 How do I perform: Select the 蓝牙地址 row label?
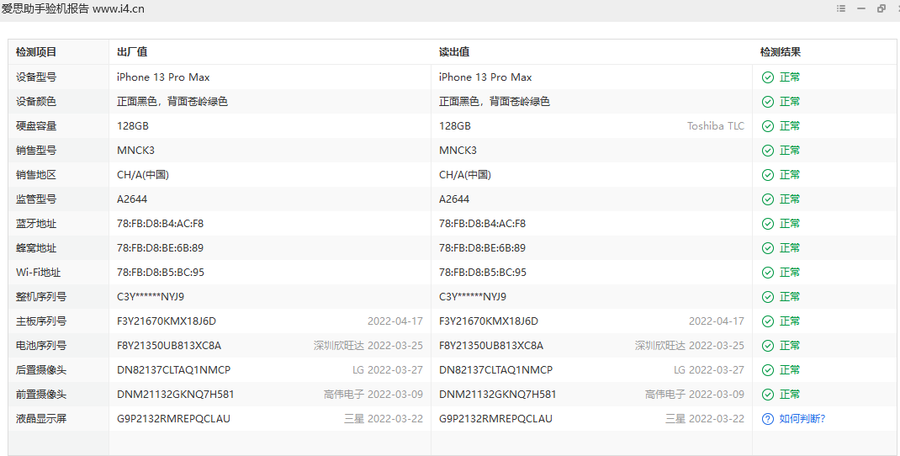point(36,224)
